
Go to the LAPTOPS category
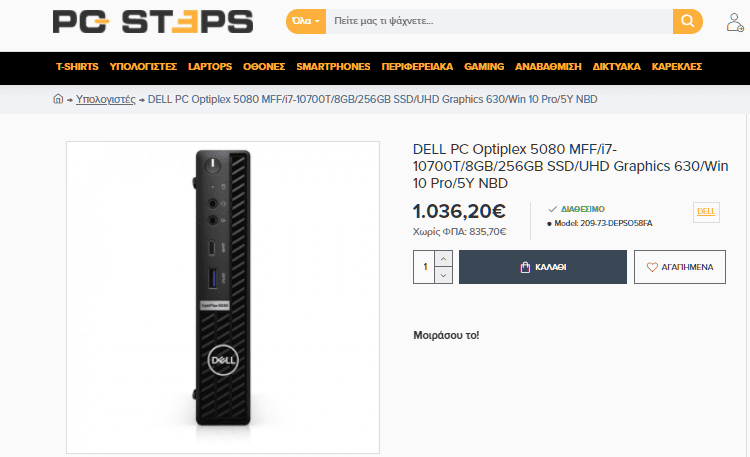coord(210,67)
